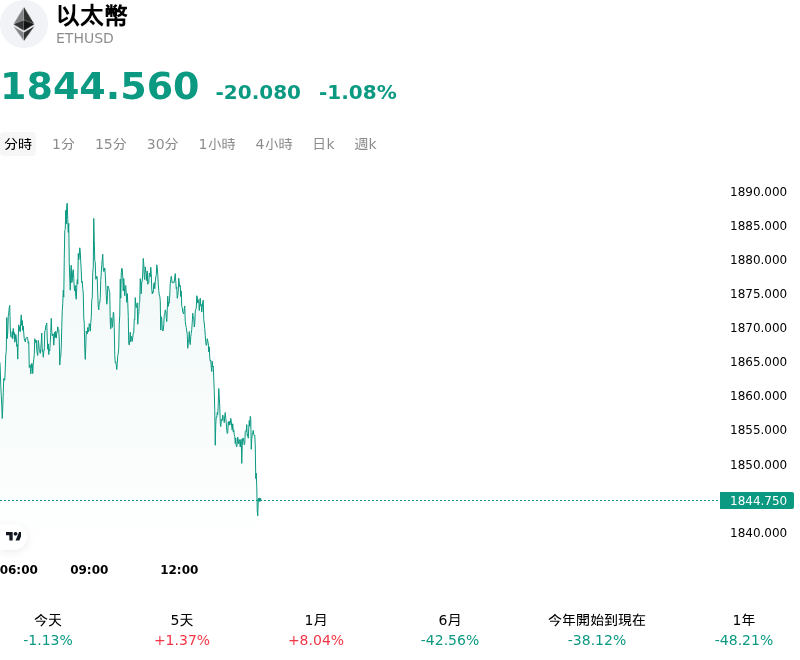Image resolution: width=800 pixels, height=660 pixels.
Task: Show the 日k daily candlestick view
Action: tap(323, 144)
